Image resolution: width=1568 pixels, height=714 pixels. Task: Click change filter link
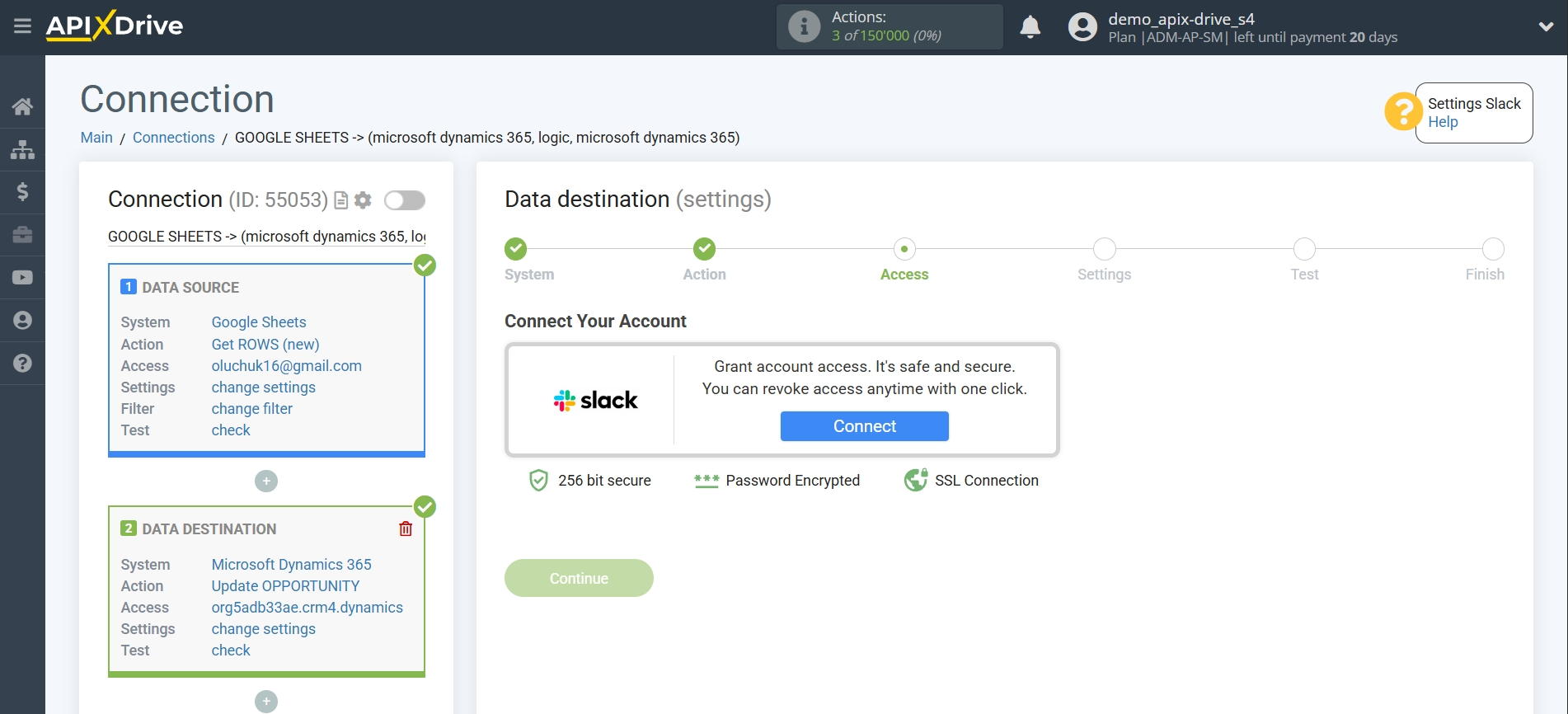[x=252, y=409]
